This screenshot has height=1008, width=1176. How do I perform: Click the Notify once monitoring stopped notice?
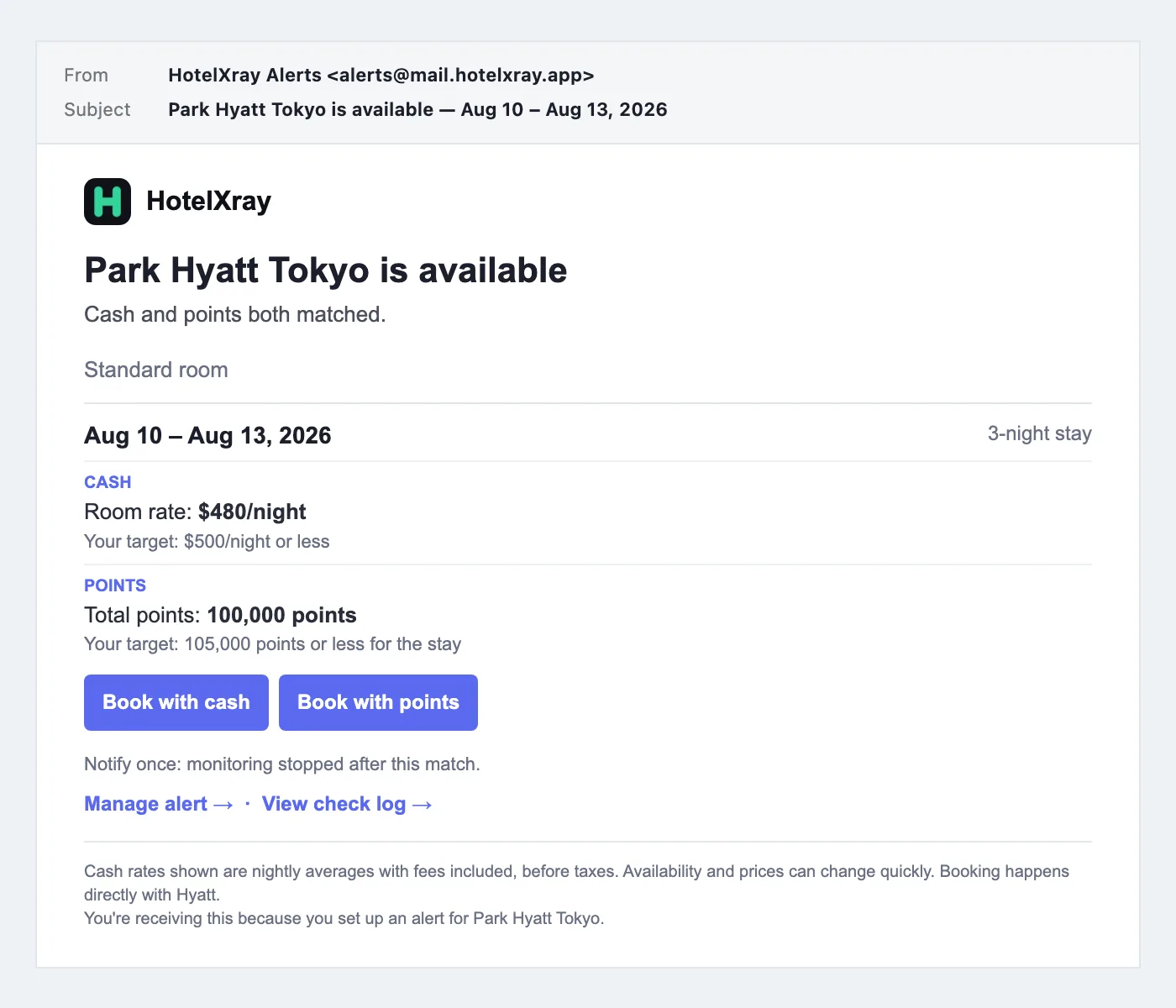282,764
